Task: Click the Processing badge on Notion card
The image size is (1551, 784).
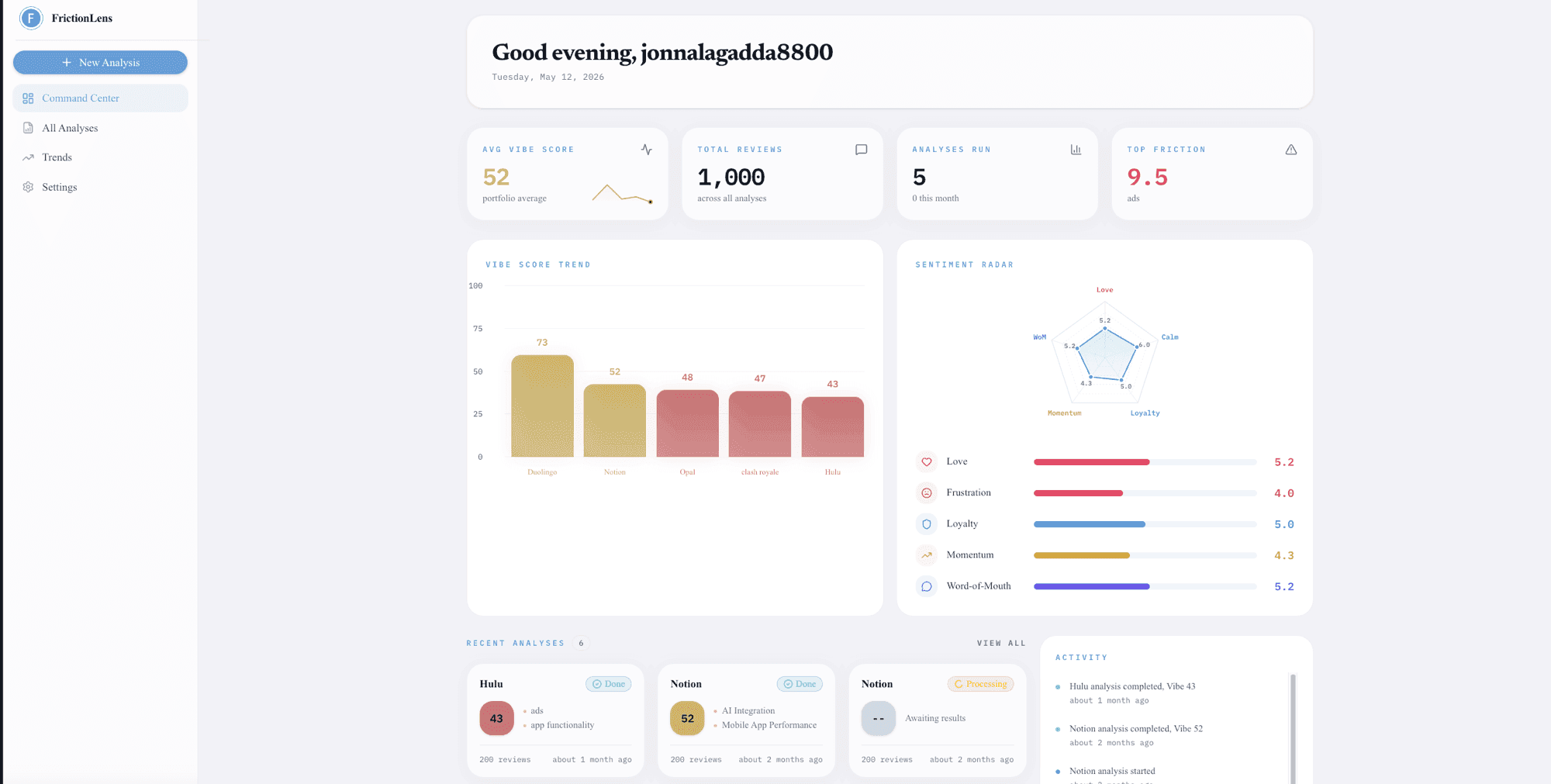Action: click(x=981, y=684)
